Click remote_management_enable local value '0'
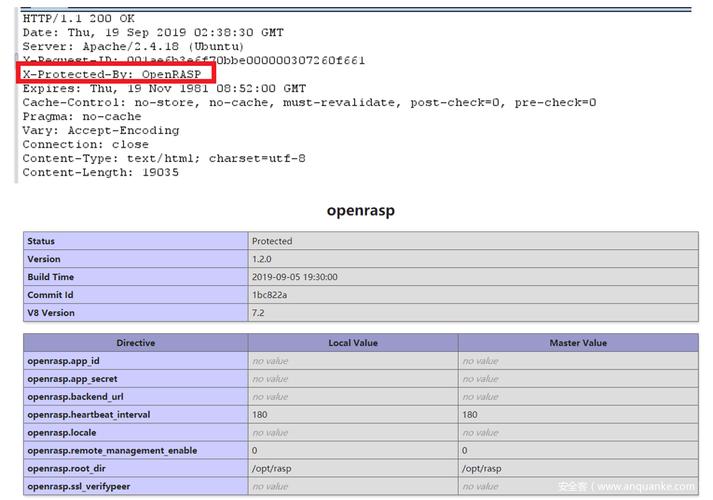 254,450
